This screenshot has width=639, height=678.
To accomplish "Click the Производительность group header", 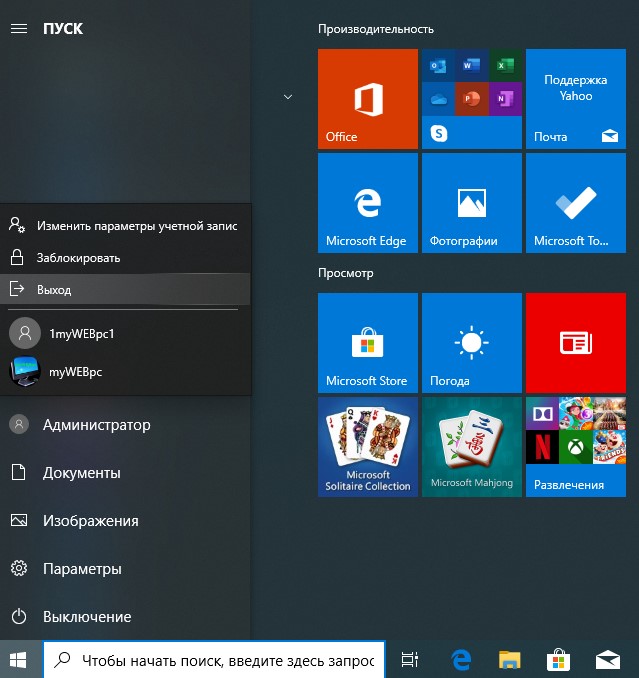I will tap(376, 29).
